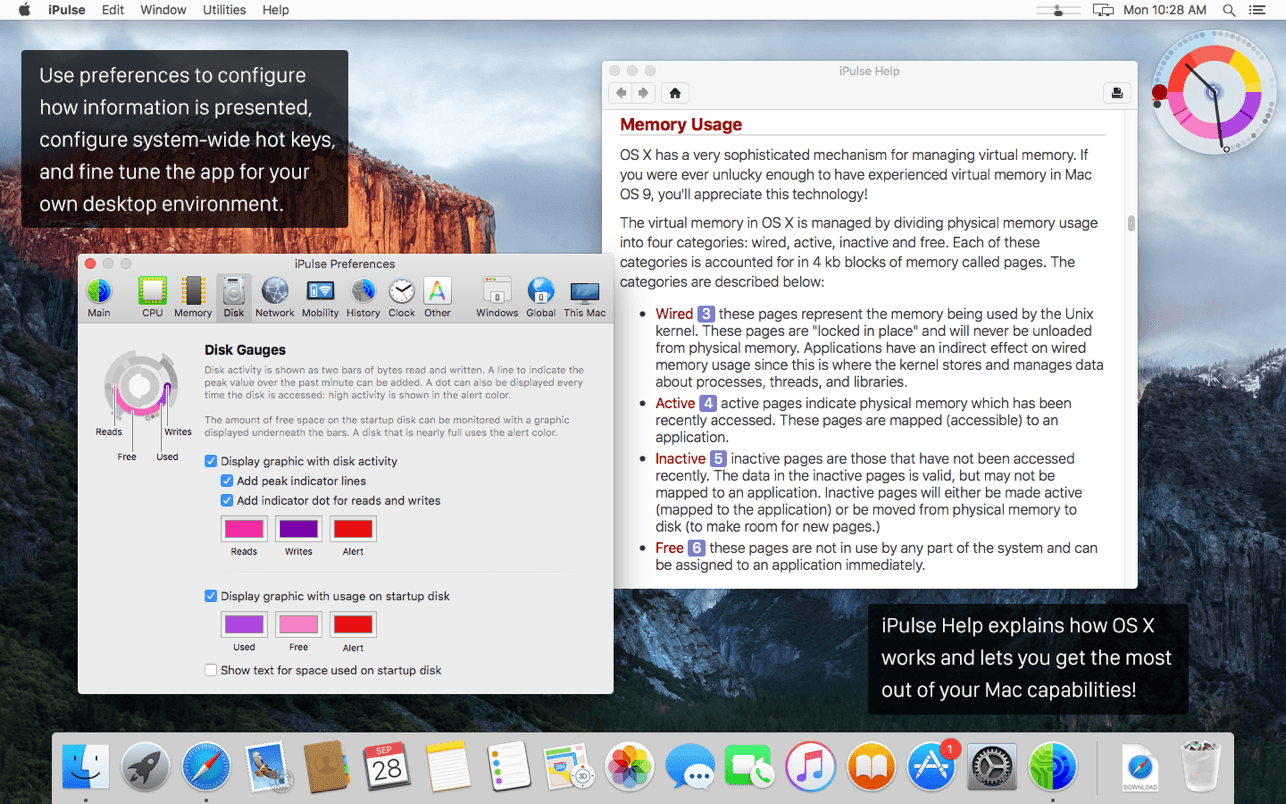
Task: Click the forward arrow in iPulse Help
Action: 643,93
